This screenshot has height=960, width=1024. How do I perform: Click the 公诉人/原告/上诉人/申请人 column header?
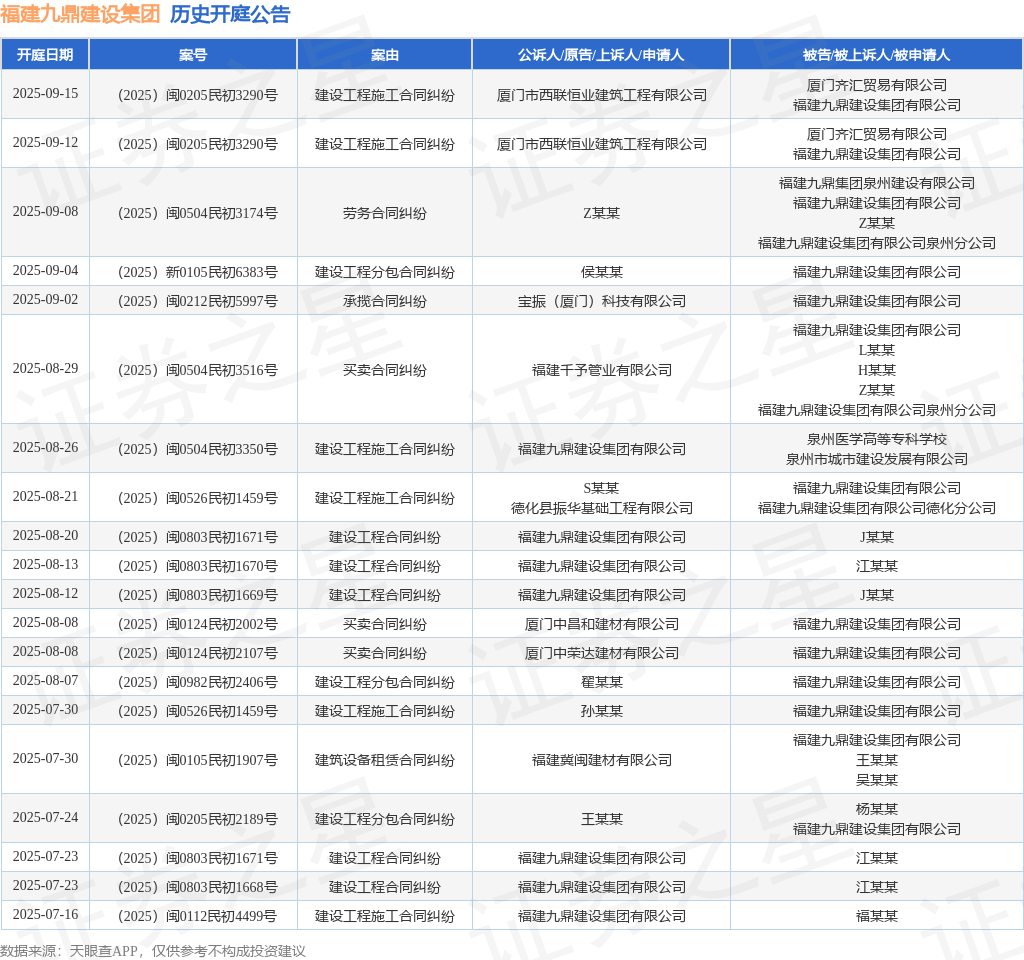601,55
